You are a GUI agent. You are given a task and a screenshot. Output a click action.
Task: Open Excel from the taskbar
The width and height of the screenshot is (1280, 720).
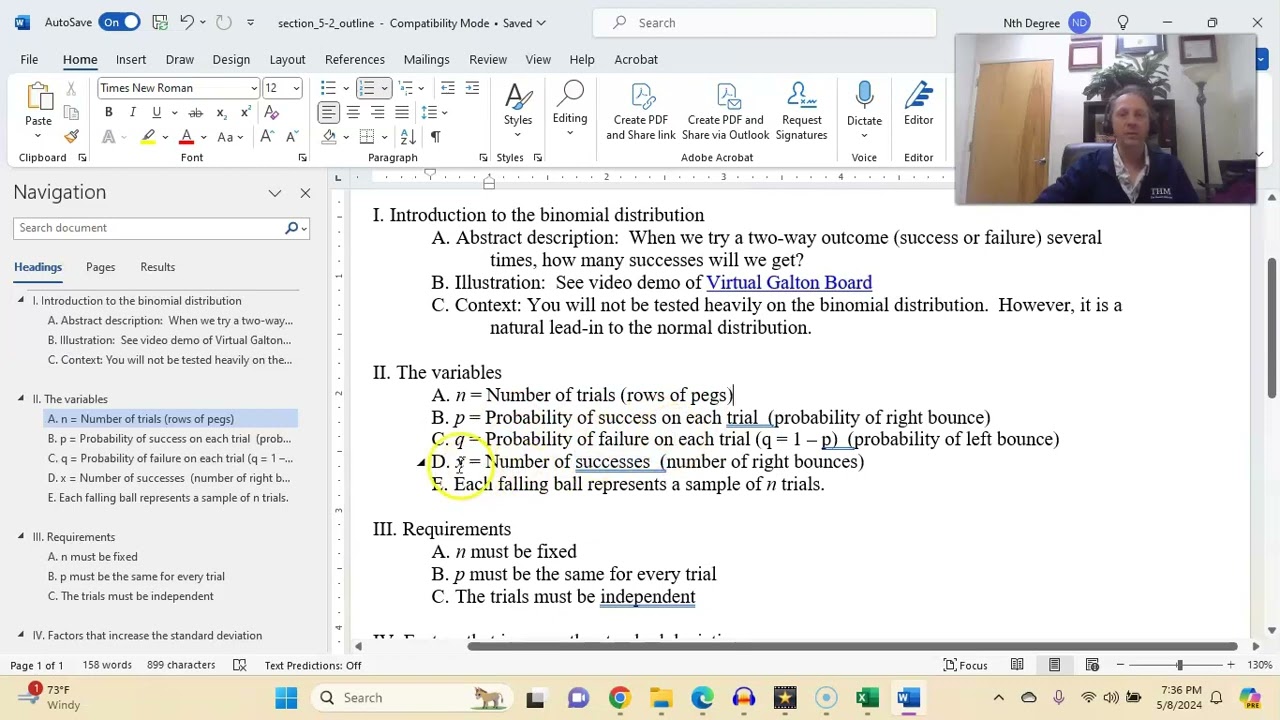coord(867,697)
